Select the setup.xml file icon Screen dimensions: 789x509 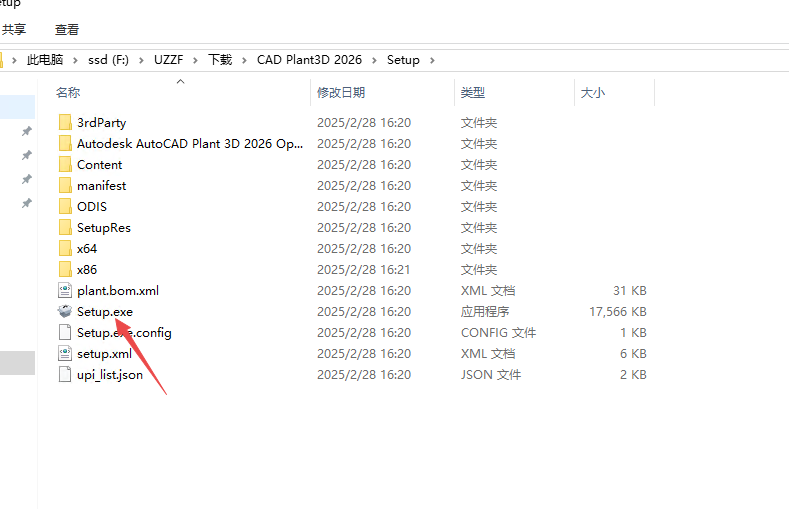click(65, 354)
